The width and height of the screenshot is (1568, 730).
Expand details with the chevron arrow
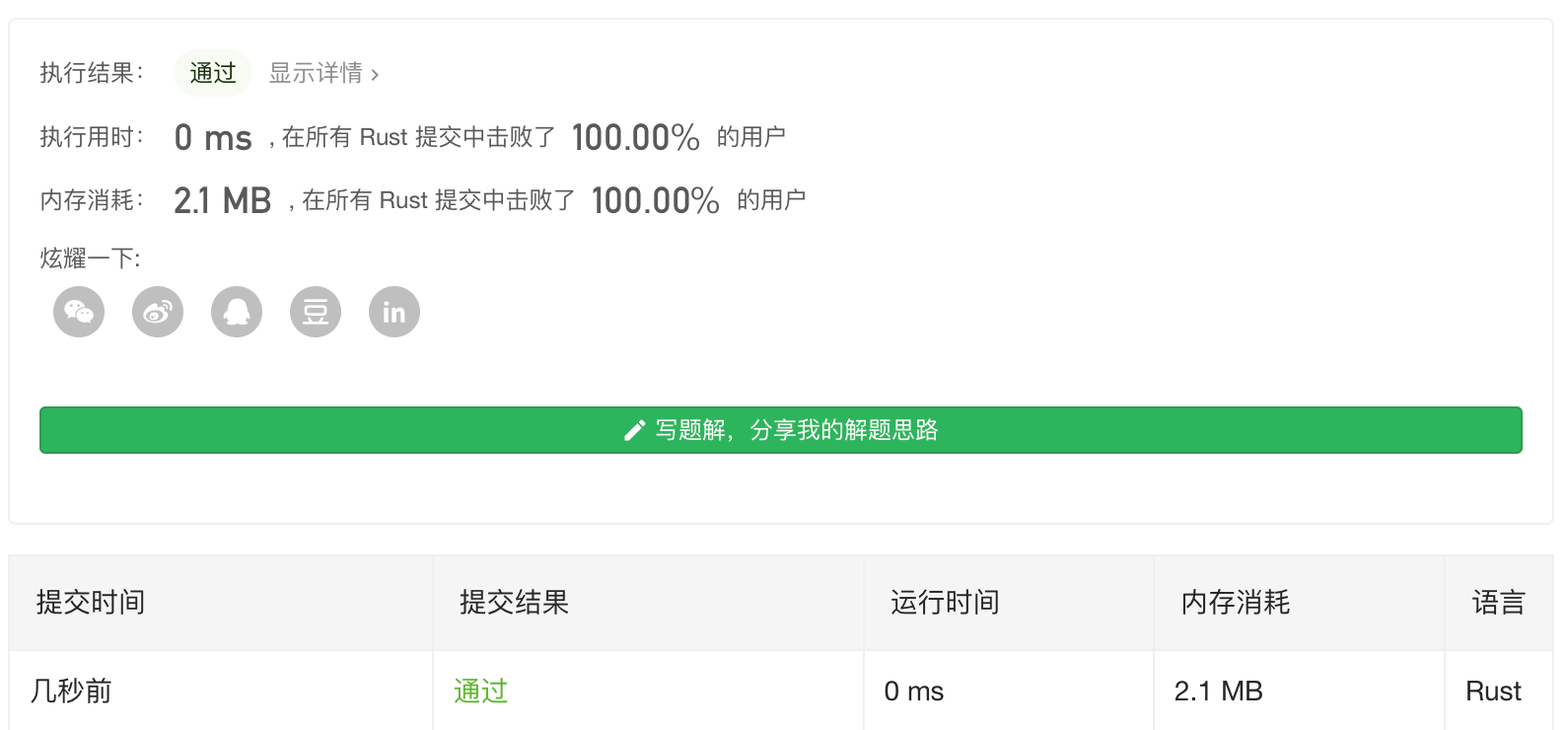tap(375, 74)
